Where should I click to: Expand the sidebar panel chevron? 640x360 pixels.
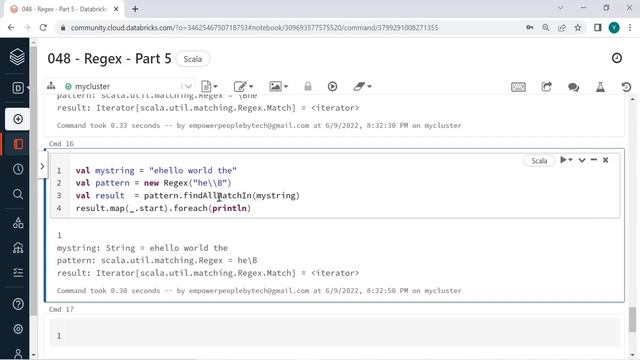click(x=42, y=166)
